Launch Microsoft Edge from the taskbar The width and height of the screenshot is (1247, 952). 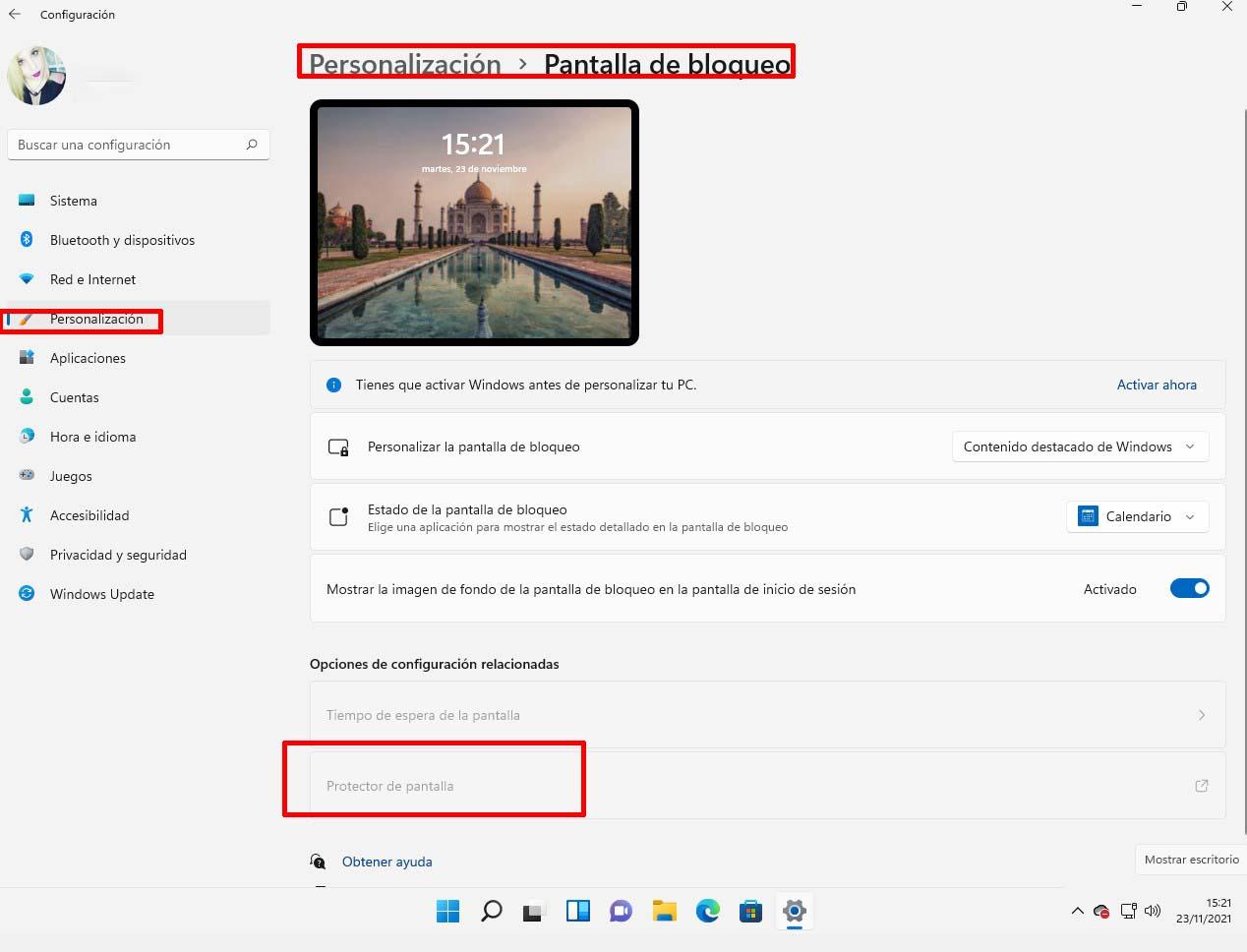(707, 911)
